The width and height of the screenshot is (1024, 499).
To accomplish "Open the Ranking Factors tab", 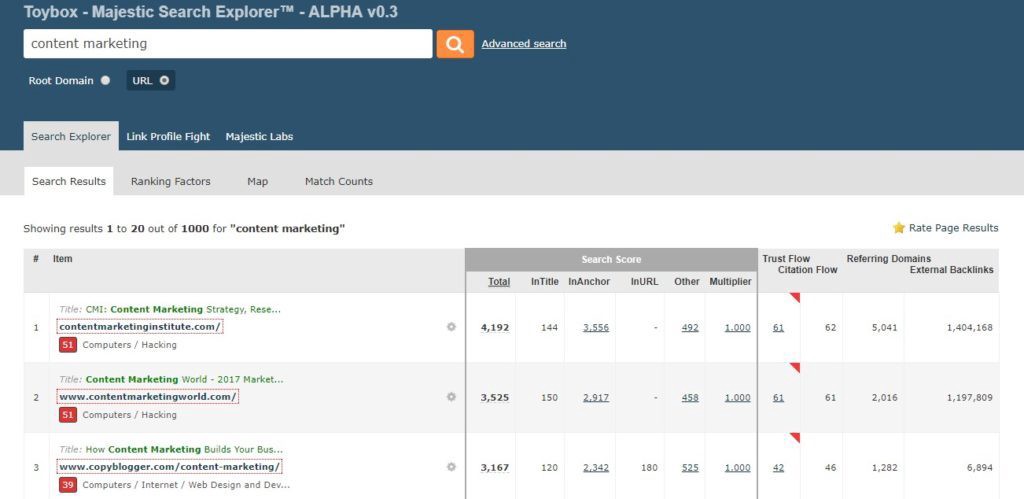I will pyautogui.click(x=170, y=182).
